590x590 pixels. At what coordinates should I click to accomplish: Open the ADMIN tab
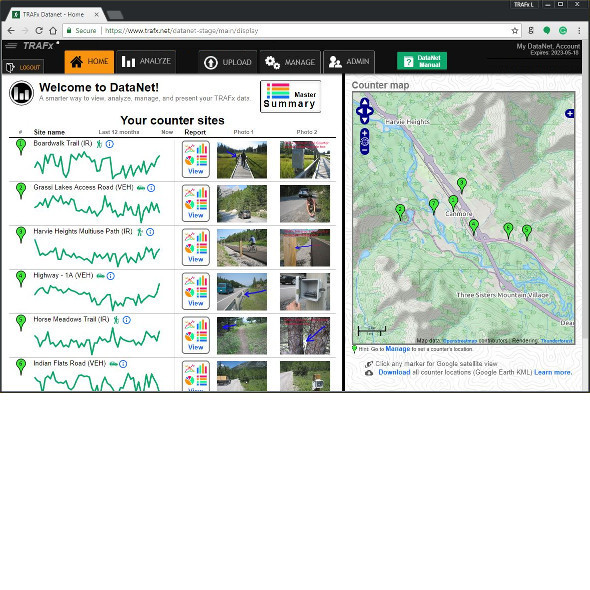349,62
